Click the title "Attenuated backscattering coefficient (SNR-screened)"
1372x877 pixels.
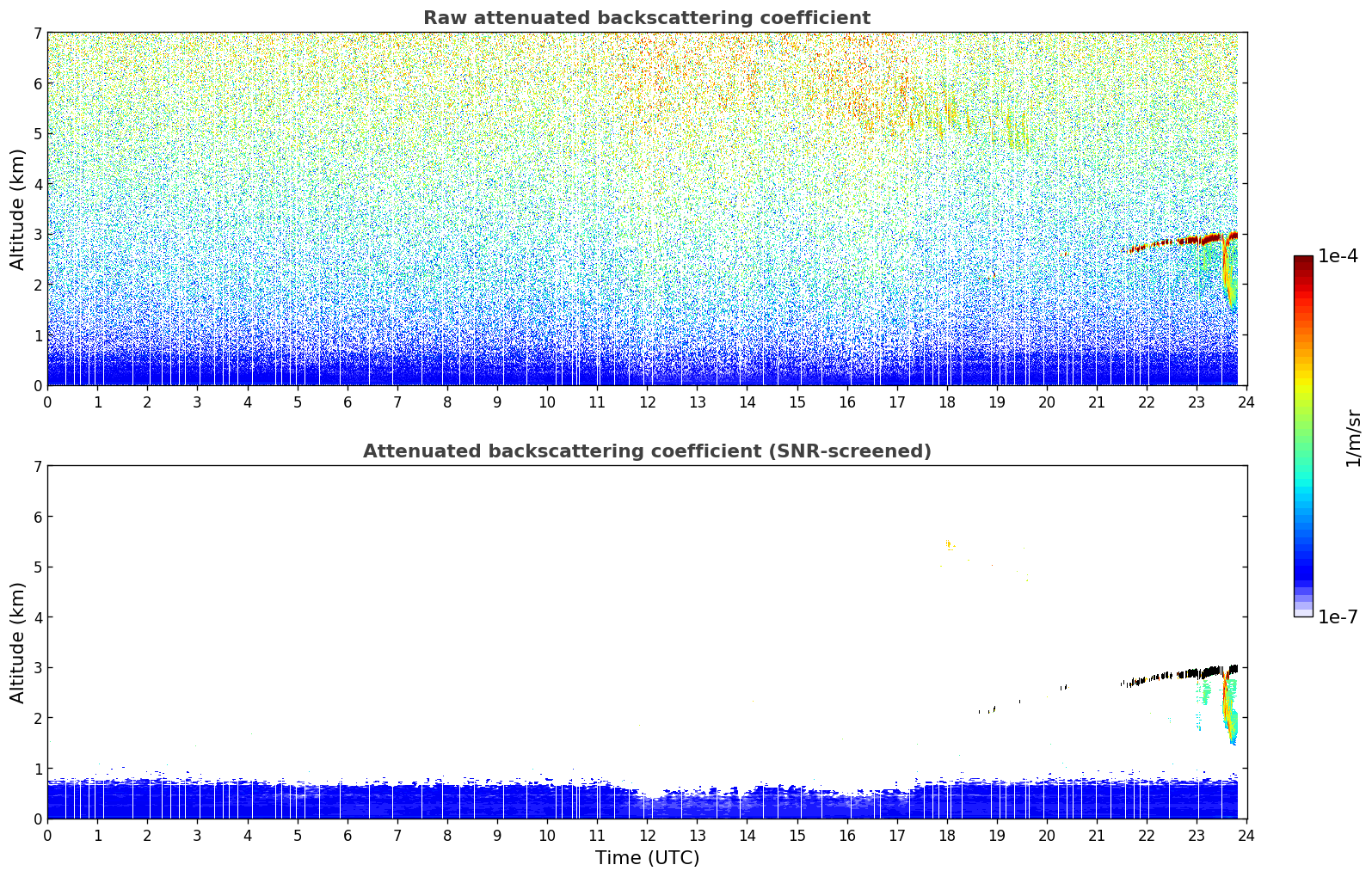click(647, 451)
